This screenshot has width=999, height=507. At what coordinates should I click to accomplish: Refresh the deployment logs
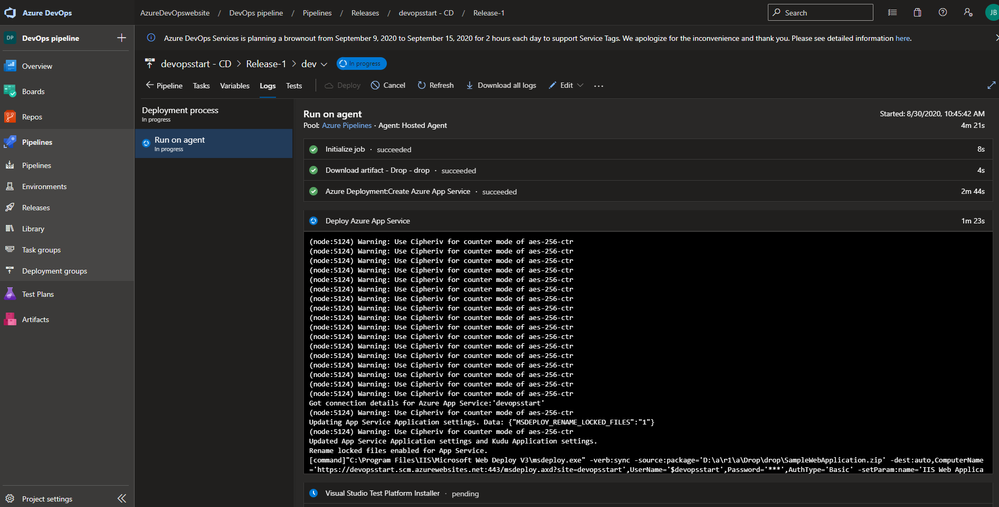[436, 85]
